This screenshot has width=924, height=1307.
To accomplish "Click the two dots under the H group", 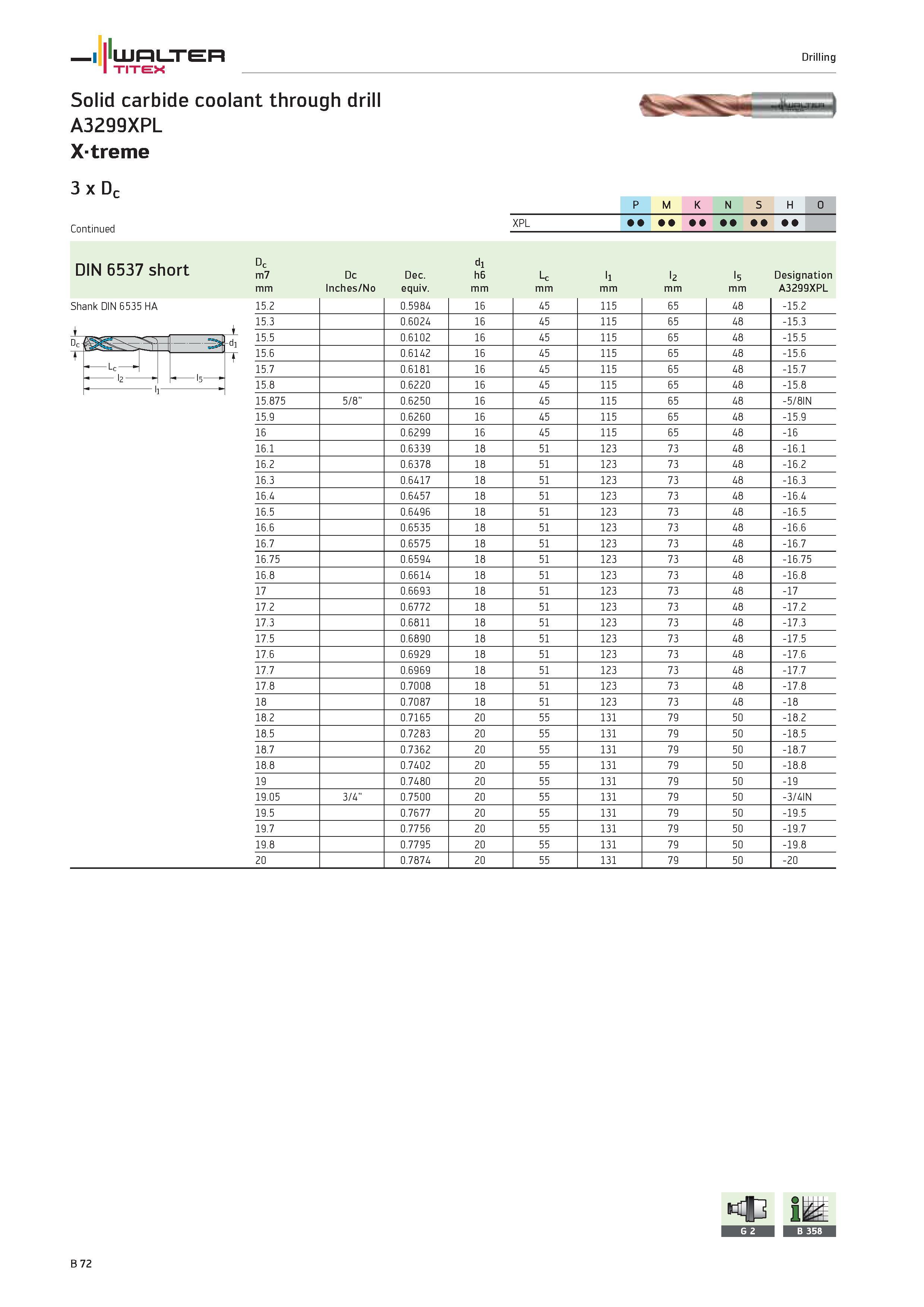I will click(x=789, y=222).
